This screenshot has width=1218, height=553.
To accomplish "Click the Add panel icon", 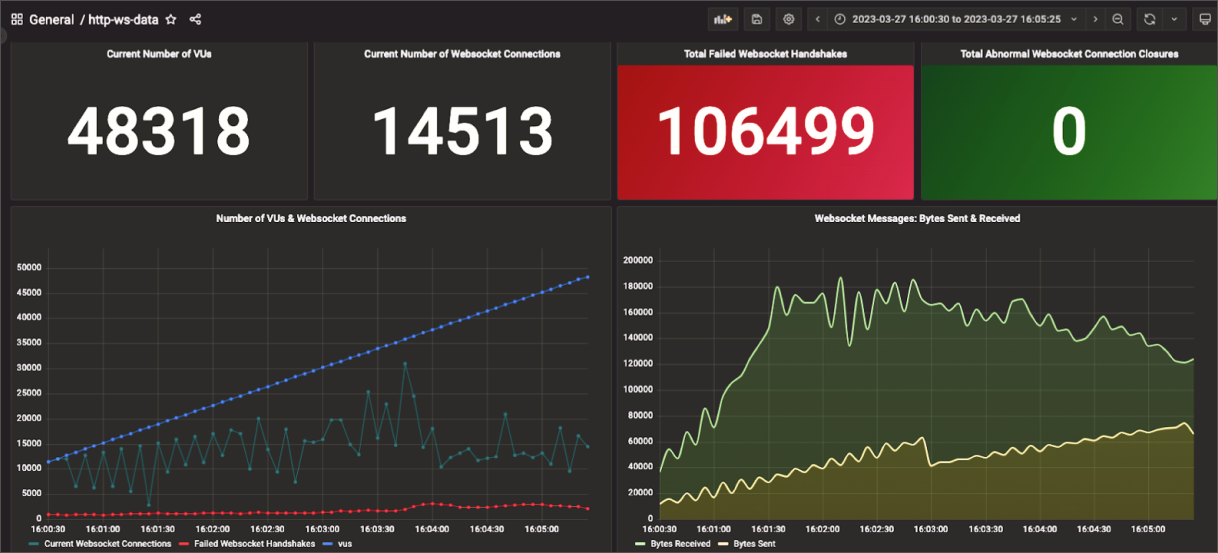I will point(722,19).
